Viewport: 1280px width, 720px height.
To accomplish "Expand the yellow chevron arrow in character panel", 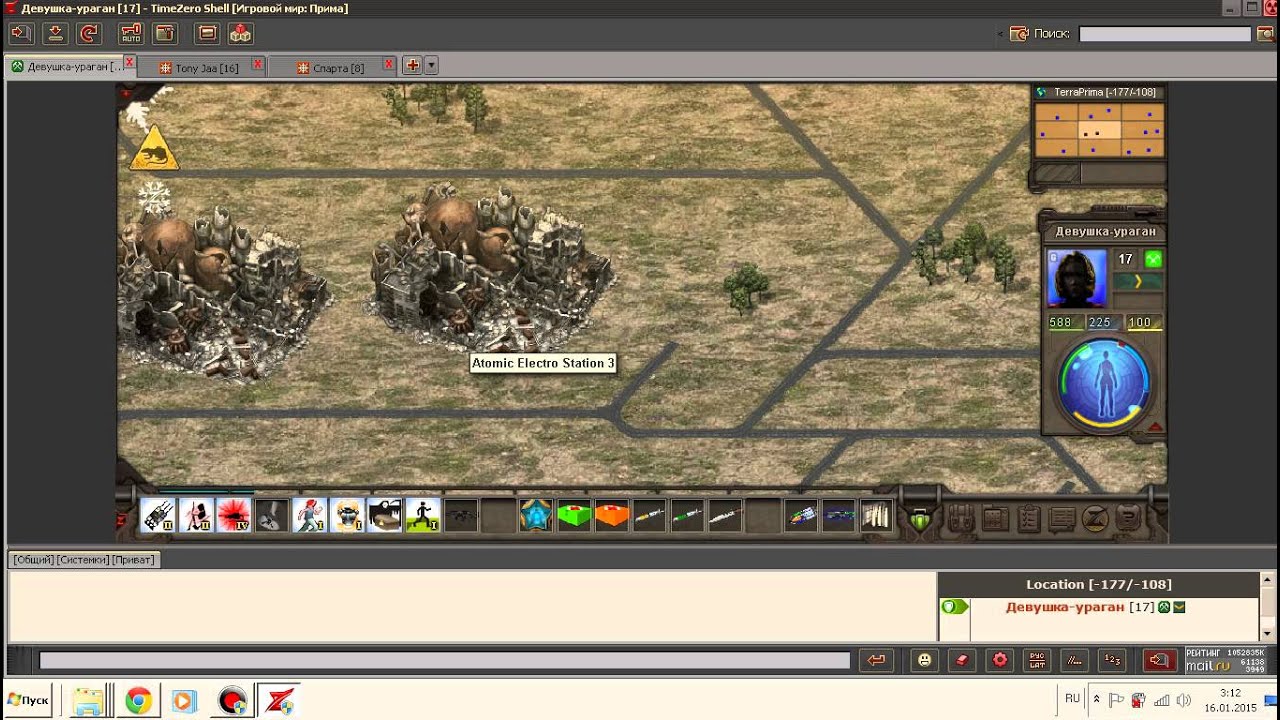I will pyautogui.click(x=1138, y=282).
